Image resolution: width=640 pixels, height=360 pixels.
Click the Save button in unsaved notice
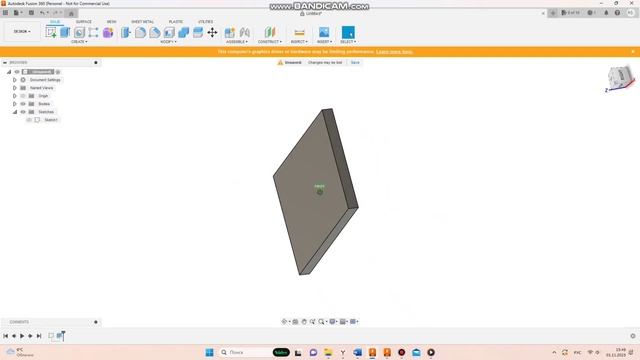(x=355, y=62)
